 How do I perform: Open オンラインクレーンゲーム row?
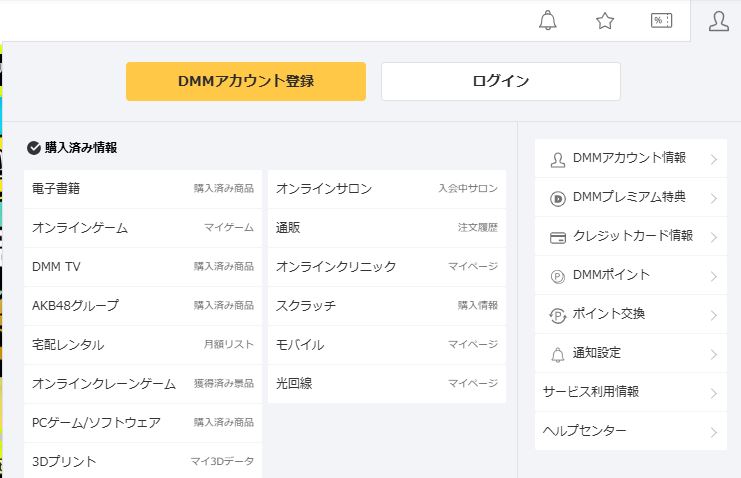click(143, 384)
